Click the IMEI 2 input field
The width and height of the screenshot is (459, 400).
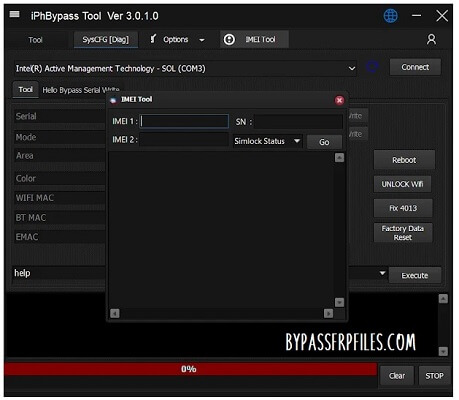point(184,140)
